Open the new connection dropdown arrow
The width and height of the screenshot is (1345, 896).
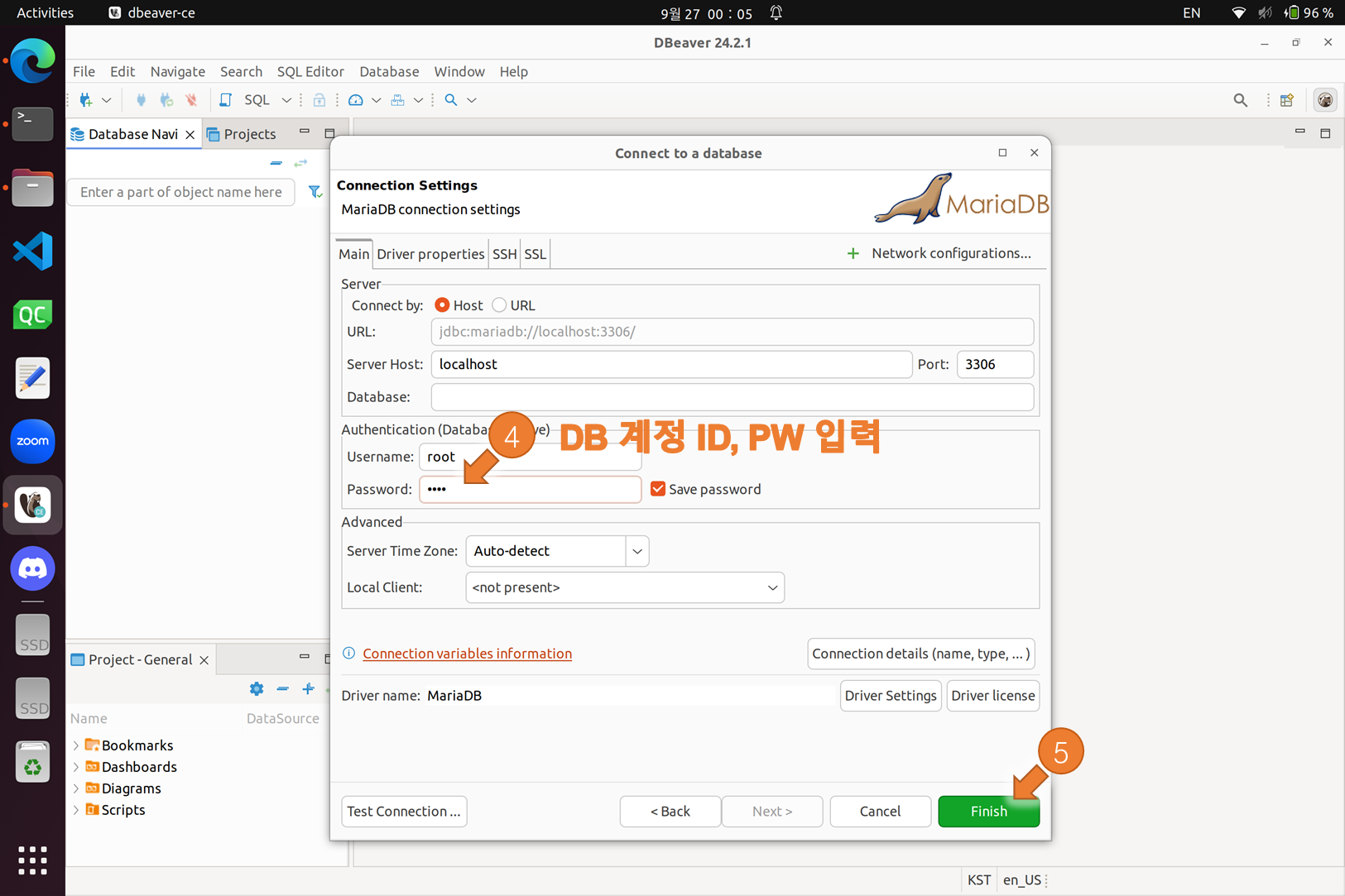pos(106,100)
